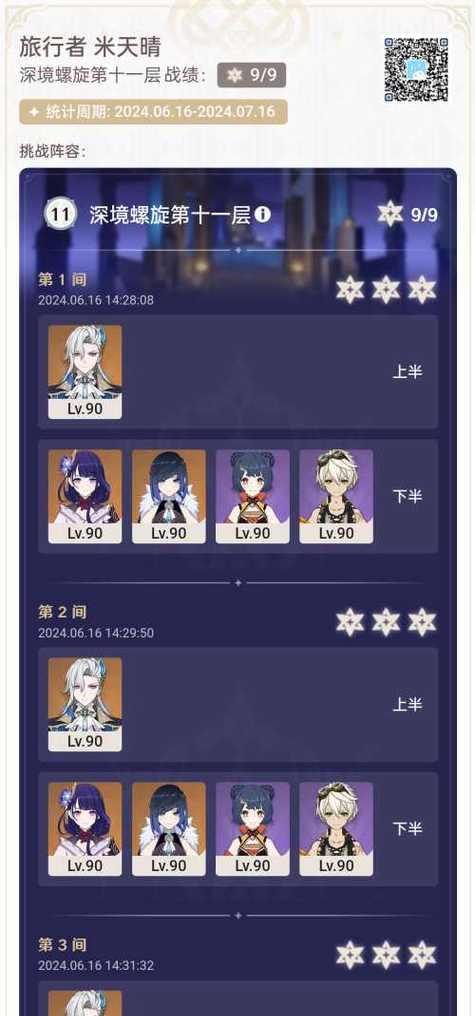Viewport: 475px width, 1016px height.
Task: Click the 第 1 间 timestamp 14:28:08
Action: pos(96,301)
